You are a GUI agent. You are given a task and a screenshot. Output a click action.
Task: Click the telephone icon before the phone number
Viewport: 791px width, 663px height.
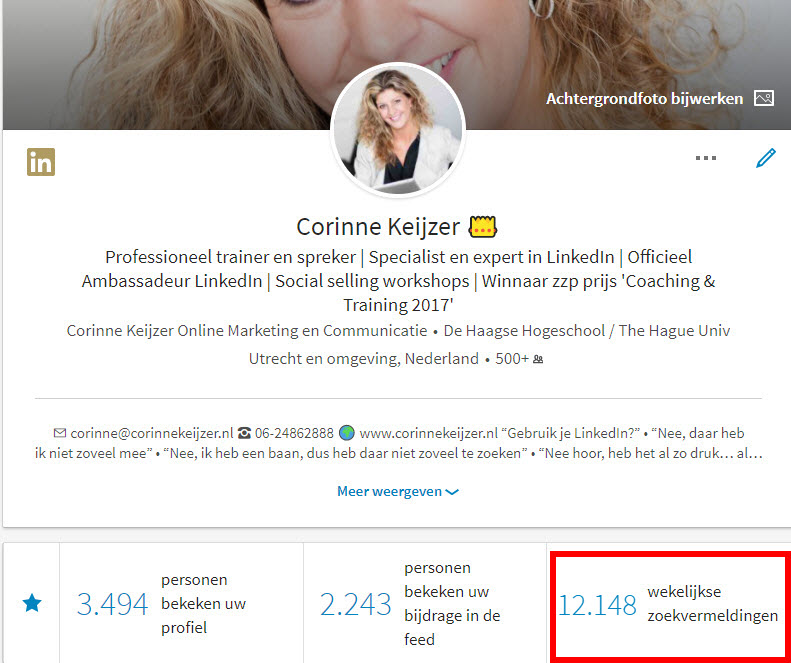click(244, 433)
